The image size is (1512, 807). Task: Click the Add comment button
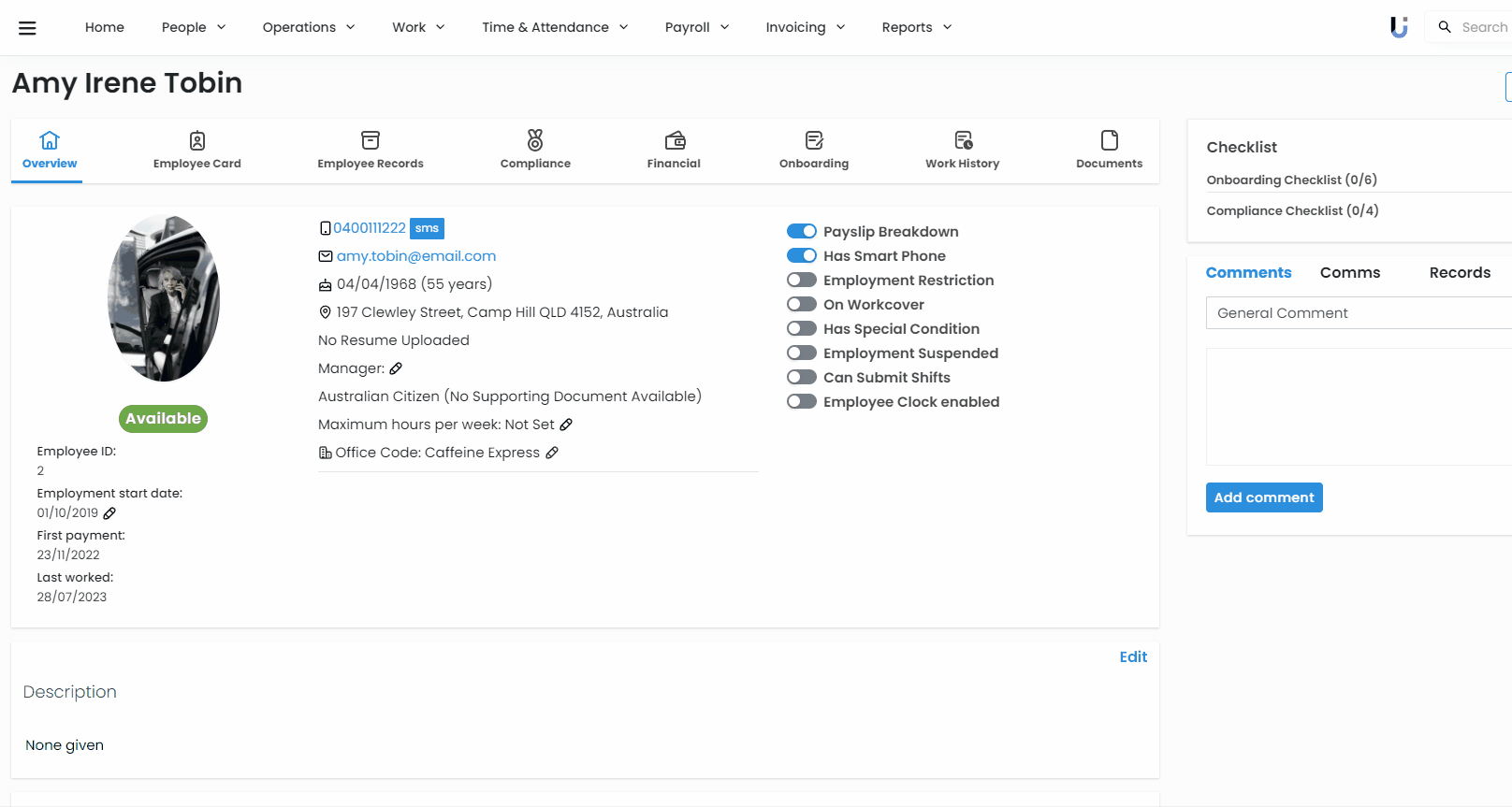click(1264, 497)
